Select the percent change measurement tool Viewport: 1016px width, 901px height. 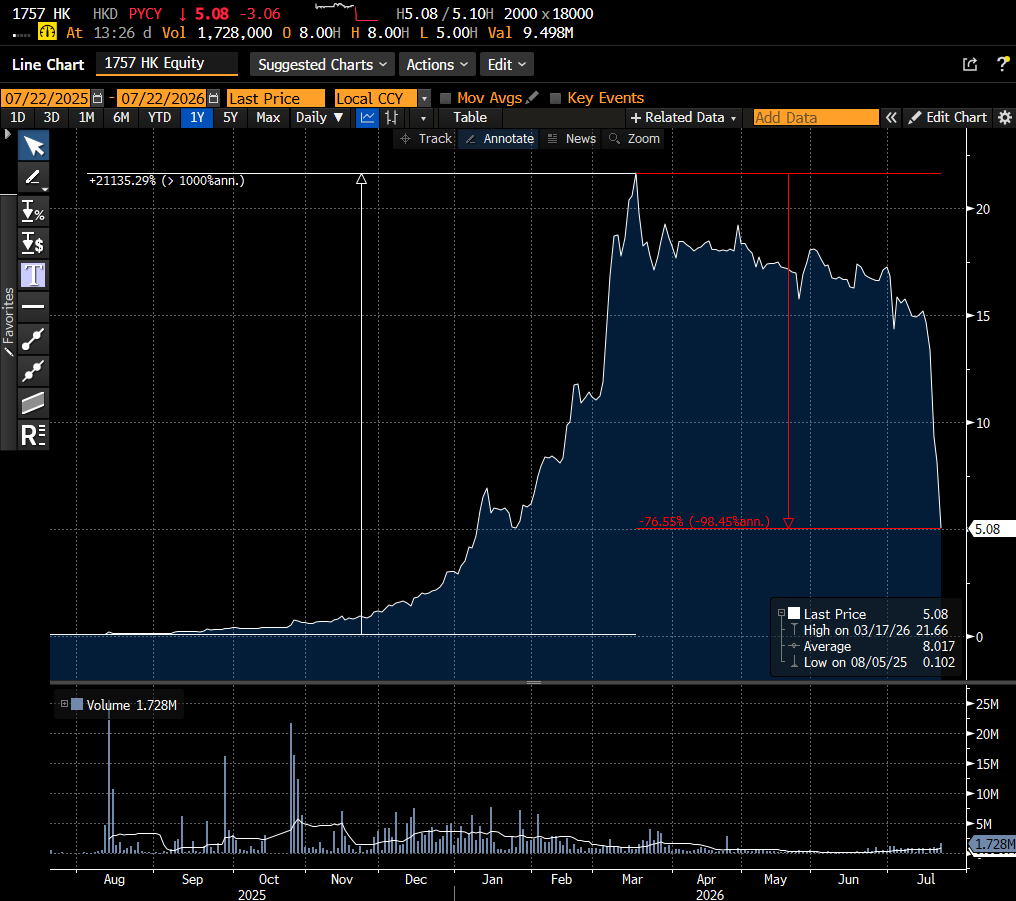33,212
